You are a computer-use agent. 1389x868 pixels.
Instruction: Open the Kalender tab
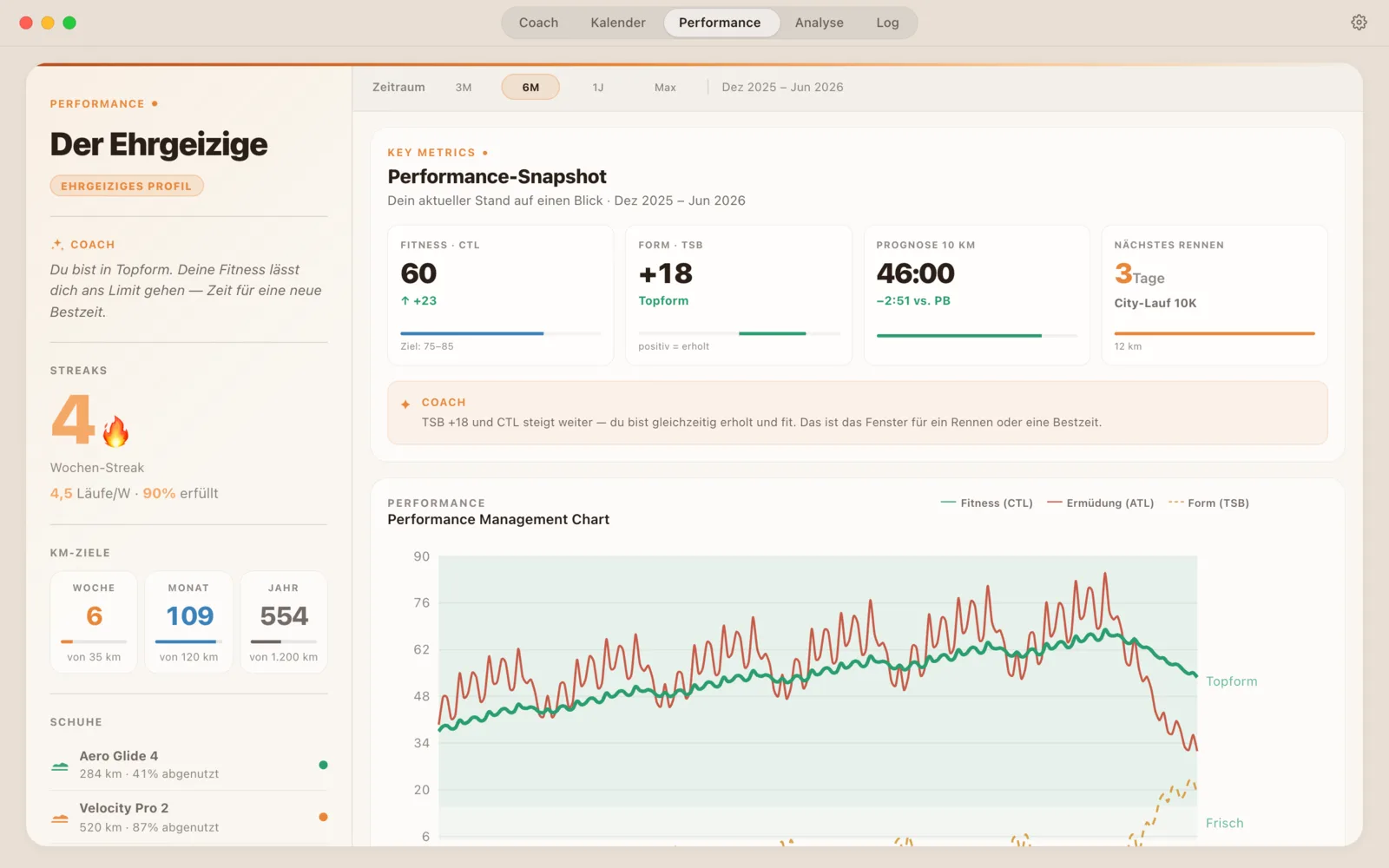click(618, 23)
